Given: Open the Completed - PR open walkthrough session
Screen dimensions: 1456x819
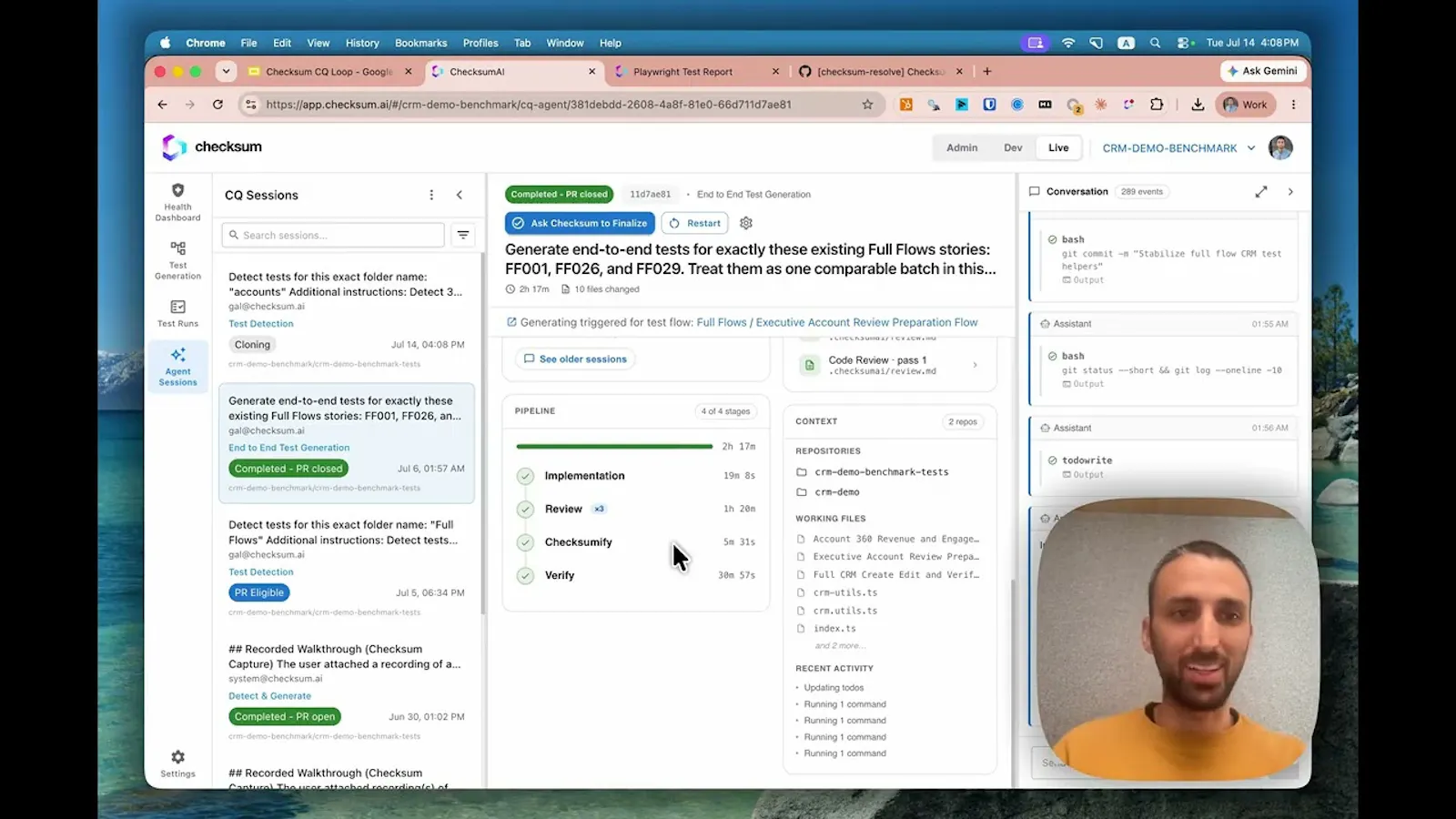Looking at the screenshot, I should (346, 691).
